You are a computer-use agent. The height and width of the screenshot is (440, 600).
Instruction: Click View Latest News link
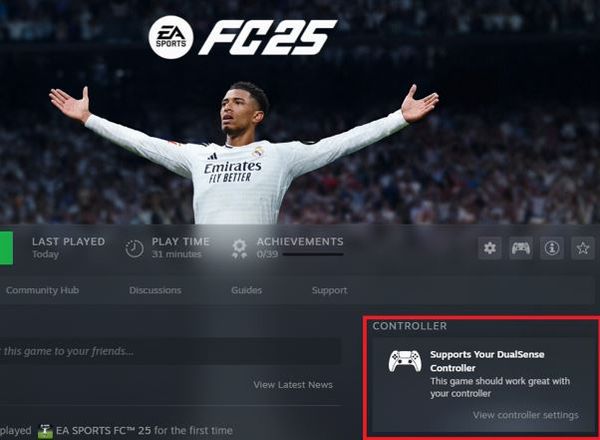pos(293,385)
